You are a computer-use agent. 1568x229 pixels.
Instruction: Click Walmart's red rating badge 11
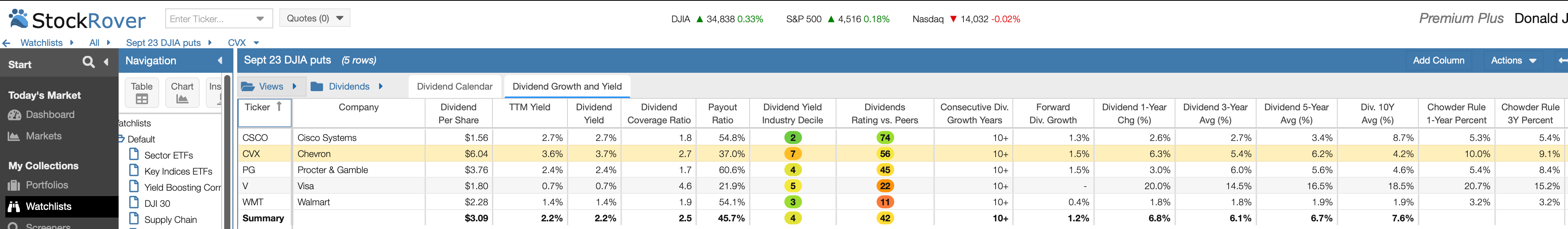coord(885,202)
